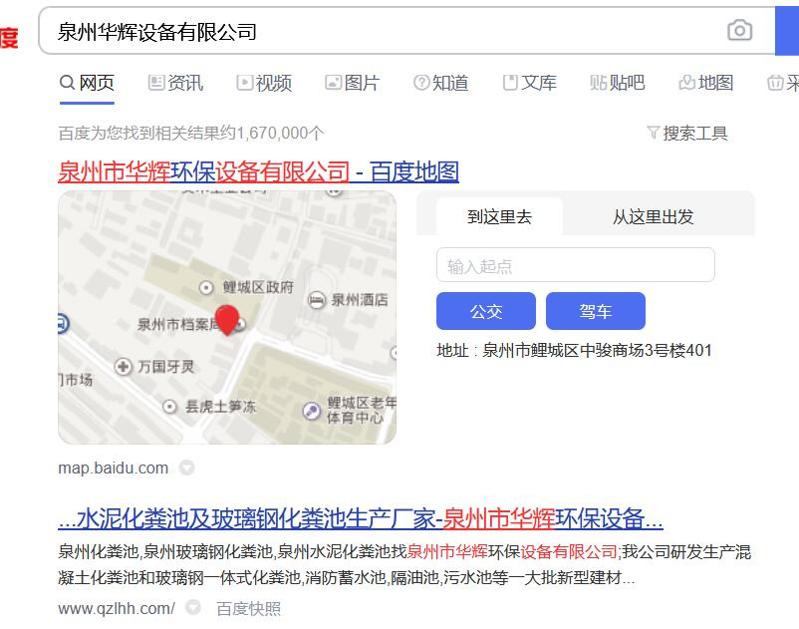Open the 水泥化粪池及玻璃钢化粪池生产厂家 result link
799x629 pixels.
click(x=360, y=519)
